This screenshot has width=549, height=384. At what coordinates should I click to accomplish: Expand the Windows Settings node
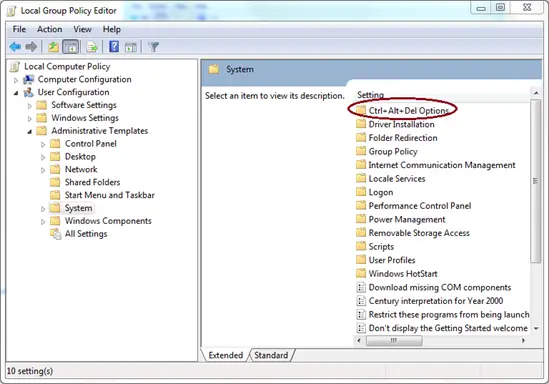[x=29, y=119]
